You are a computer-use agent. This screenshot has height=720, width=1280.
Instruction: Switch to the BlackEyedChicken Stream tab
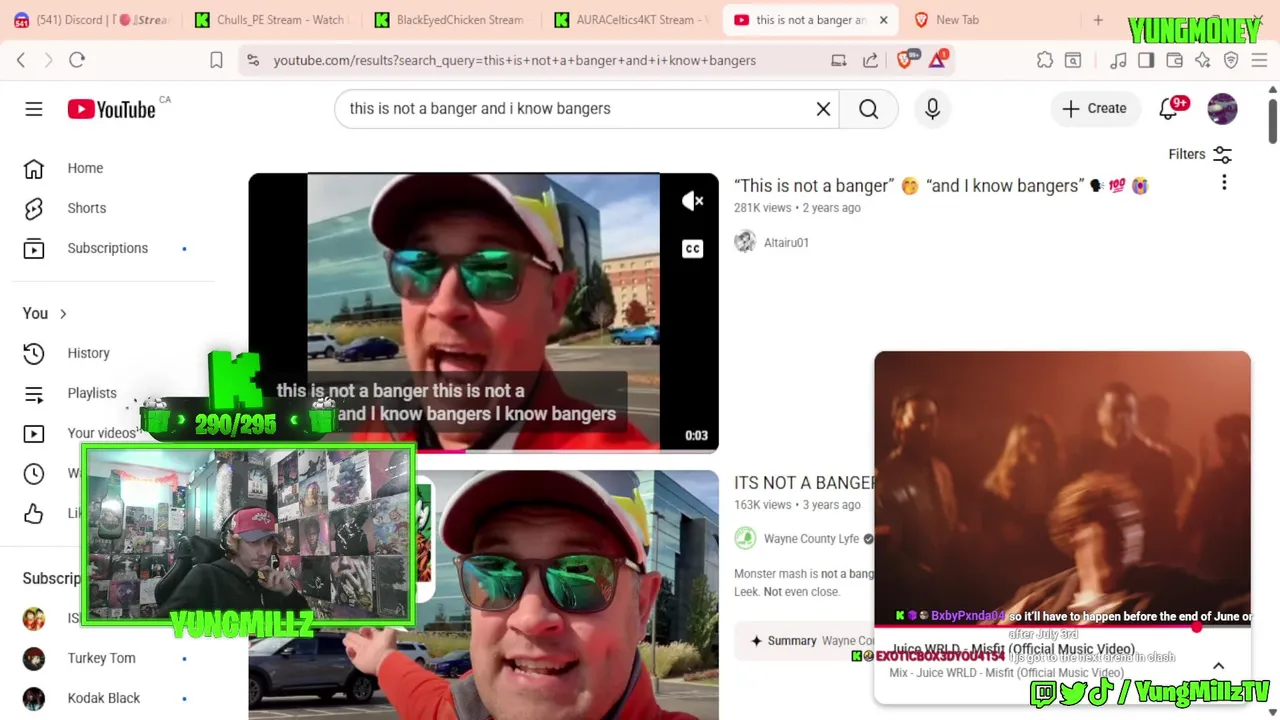pos(450,20)
